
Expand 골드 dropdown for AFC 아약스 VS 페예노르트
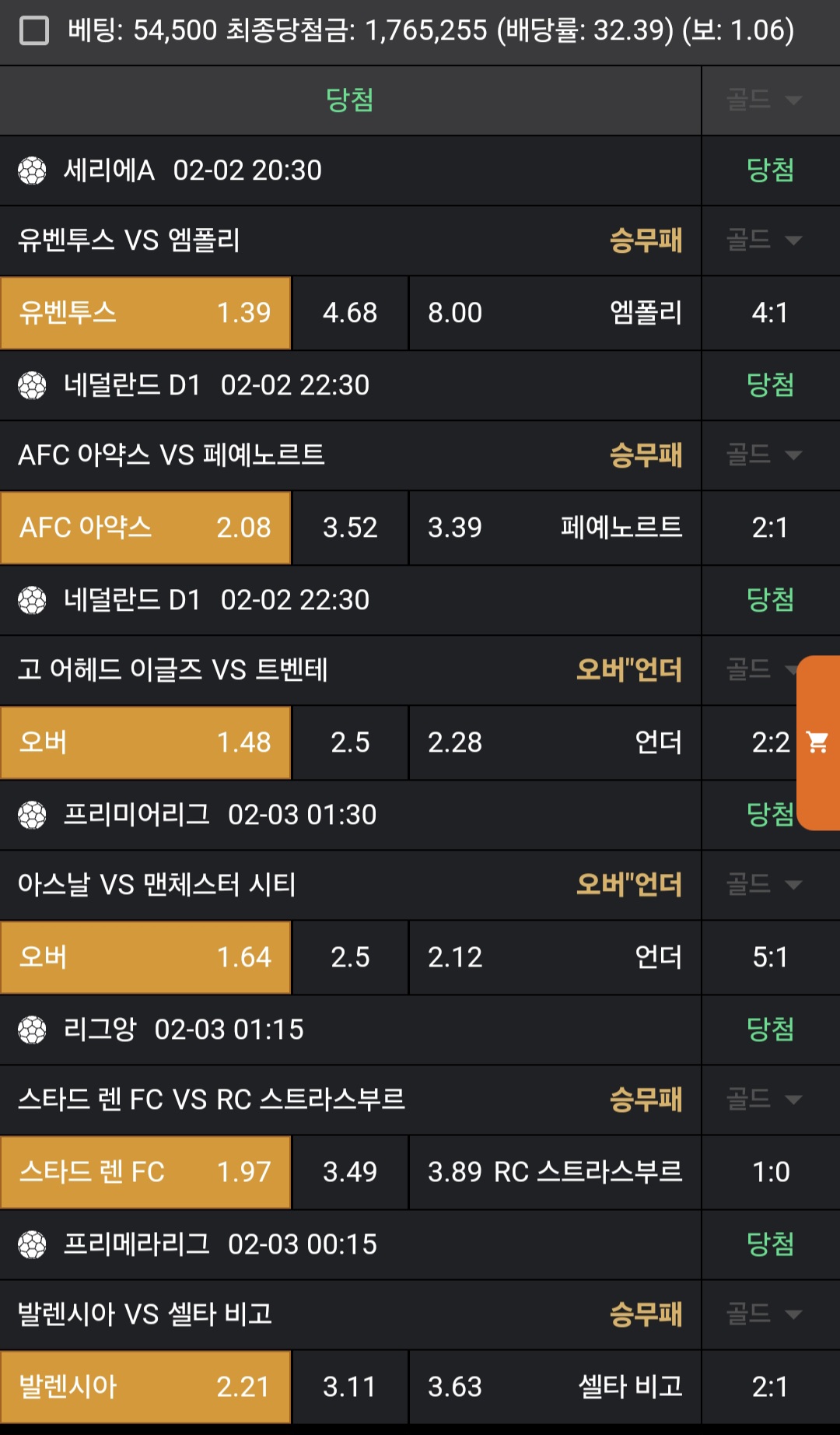(x=764, y=454)
